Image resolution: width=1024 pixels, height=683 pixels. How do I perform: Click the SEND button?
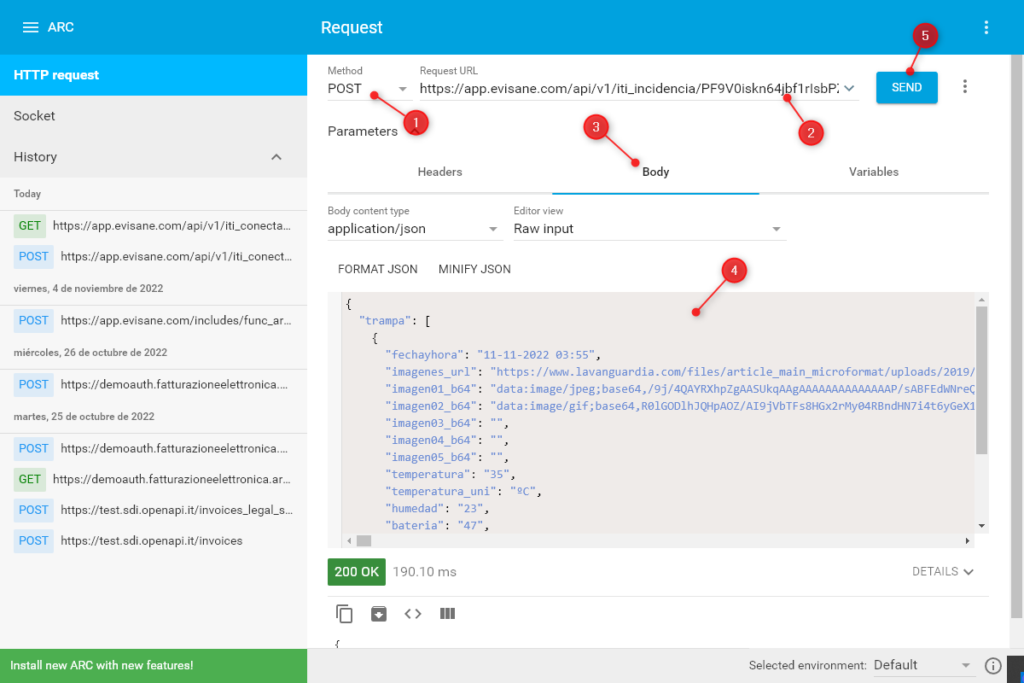coord(906,88)
